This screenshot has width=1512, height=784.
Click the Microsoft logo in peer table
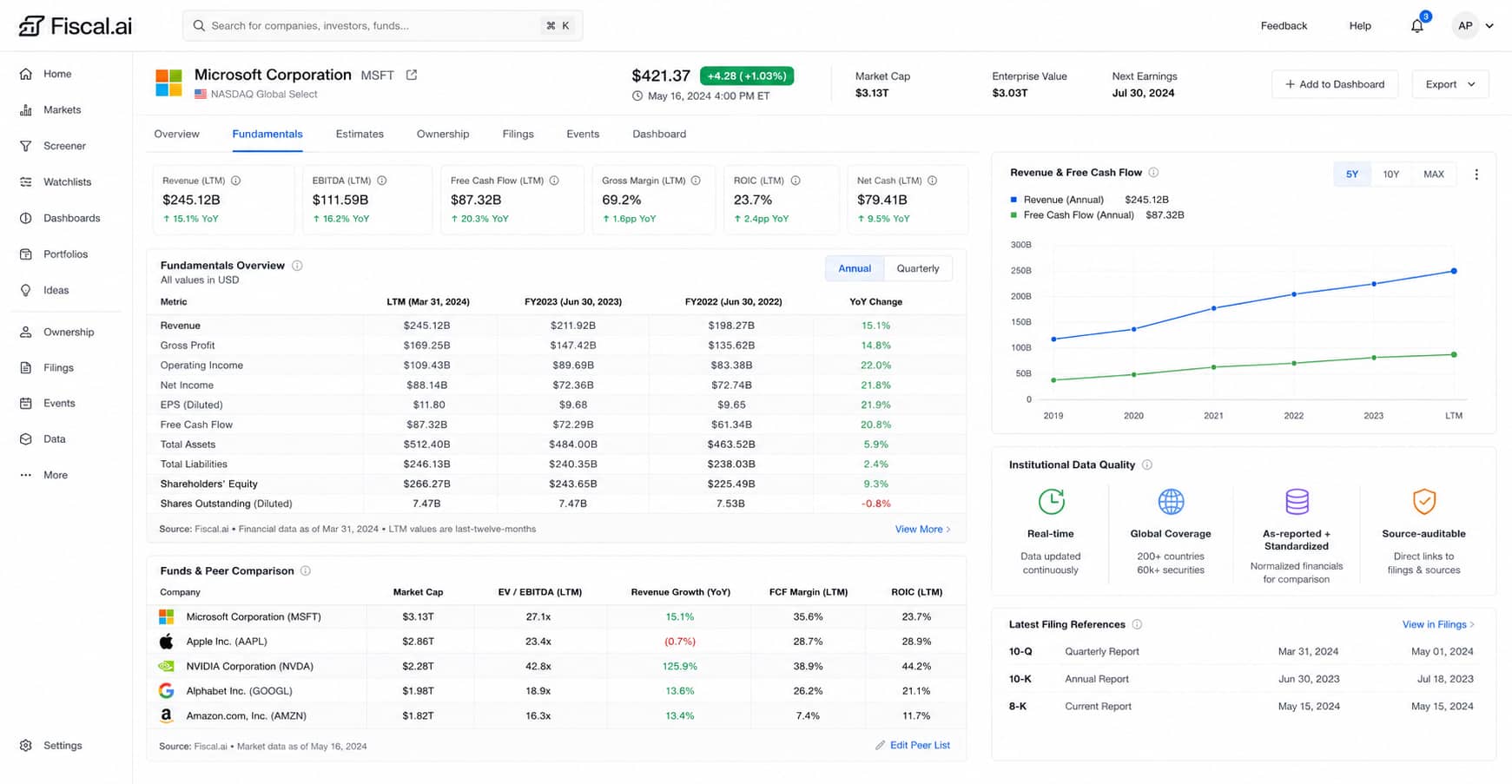[x=167, y=616]
